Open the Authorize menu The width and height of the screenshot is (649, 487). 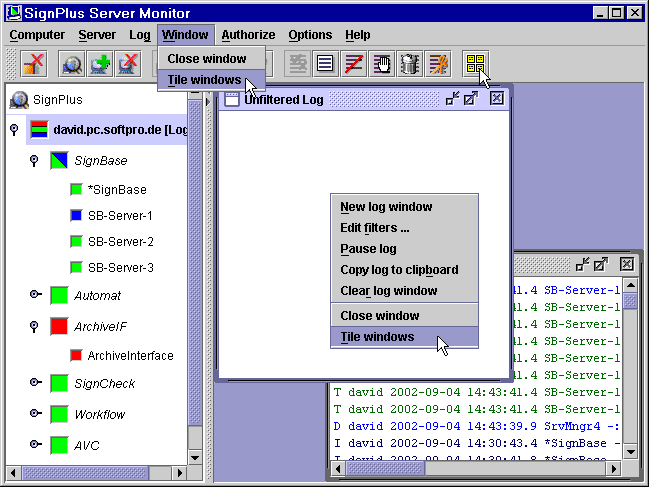point(248,35)
